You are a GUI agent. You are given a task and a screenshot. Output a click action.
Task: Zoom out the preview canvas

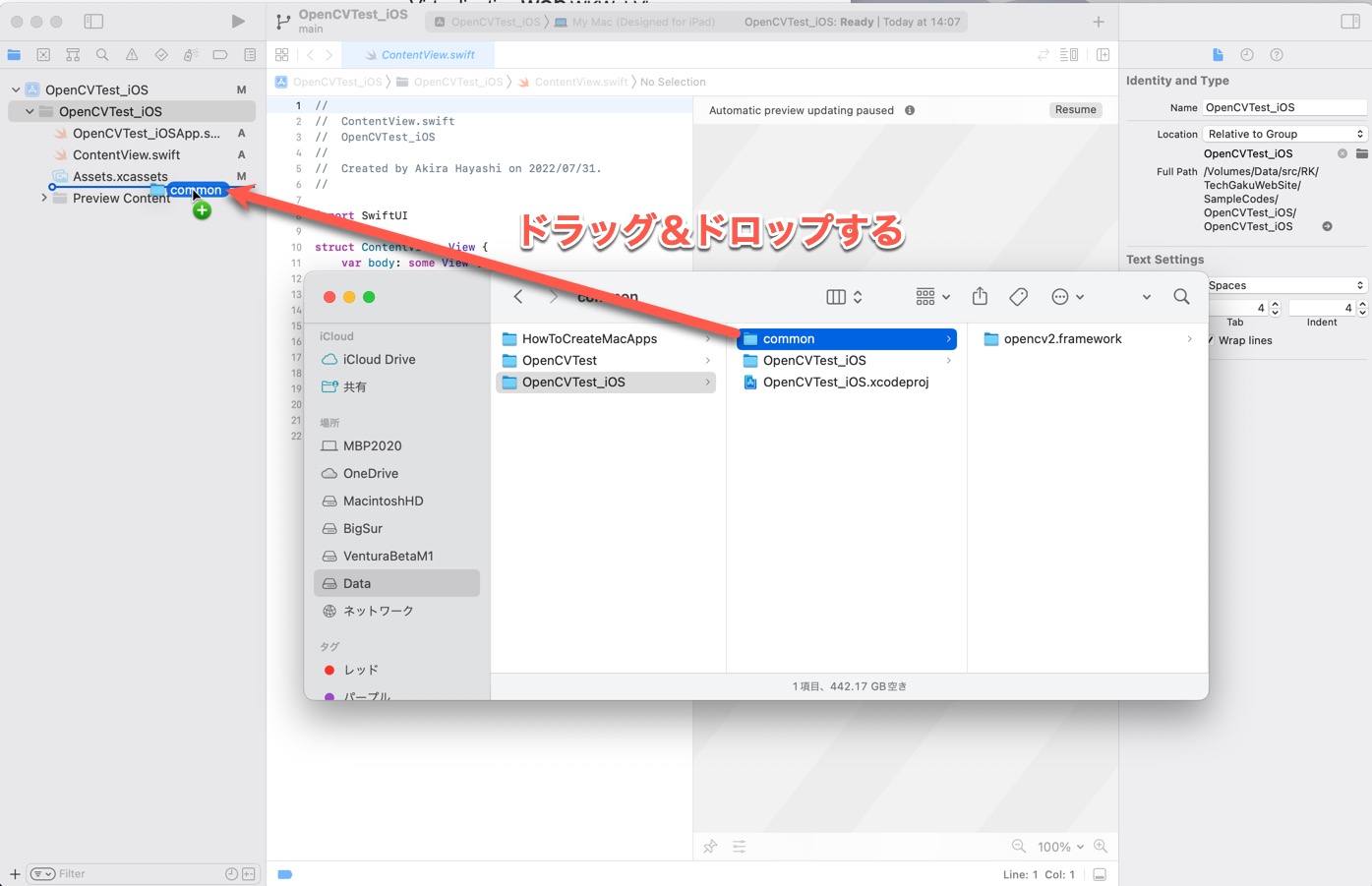point(1019,847)
